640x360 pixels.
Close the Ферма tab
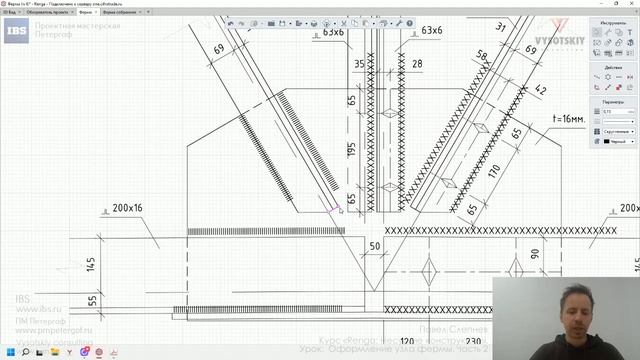(96, 12)
